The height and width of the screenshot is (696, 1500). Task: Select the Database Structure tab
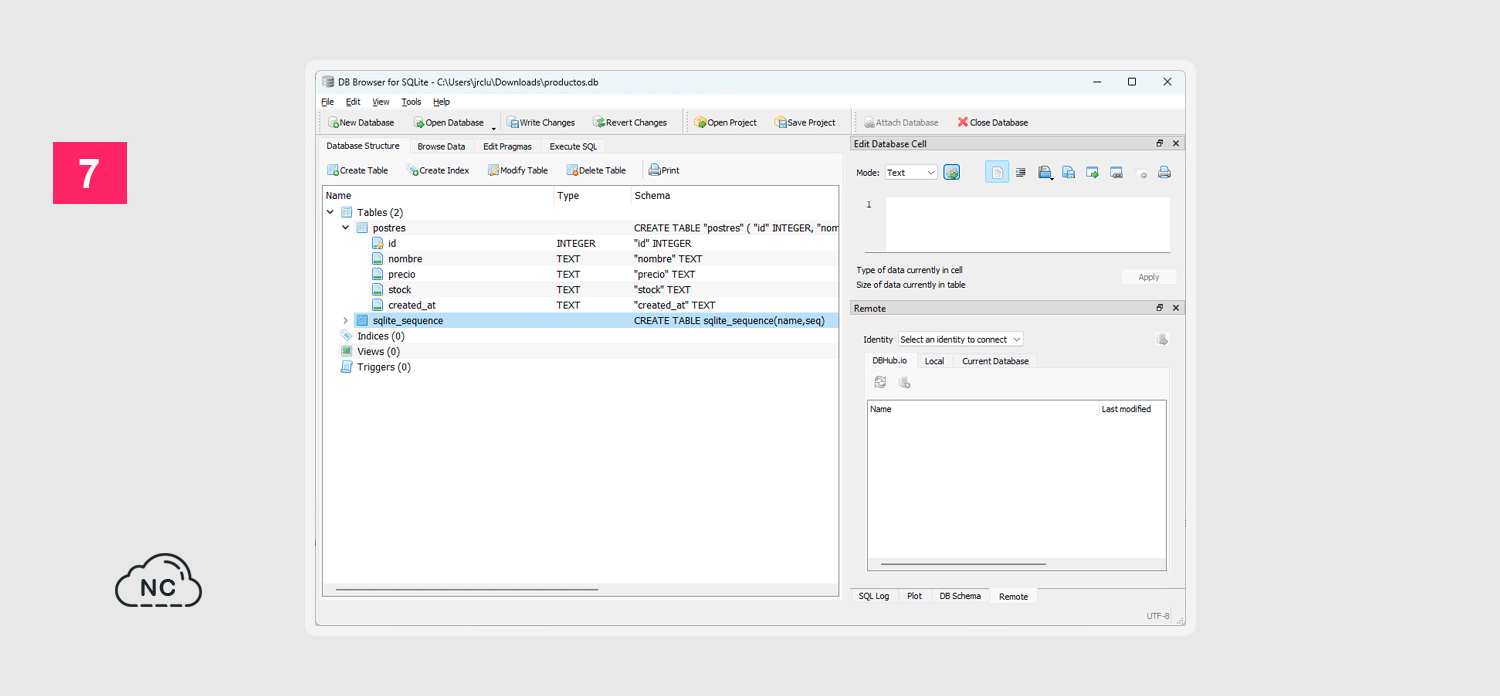(363, 146)
